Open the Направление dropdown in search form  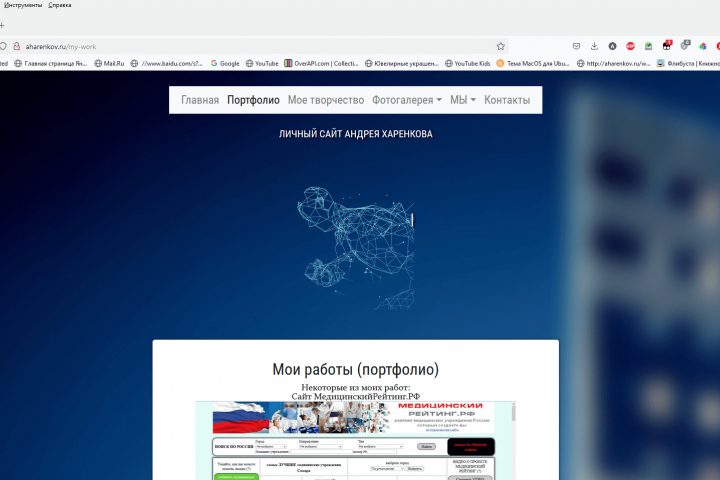tap(321, 446)
